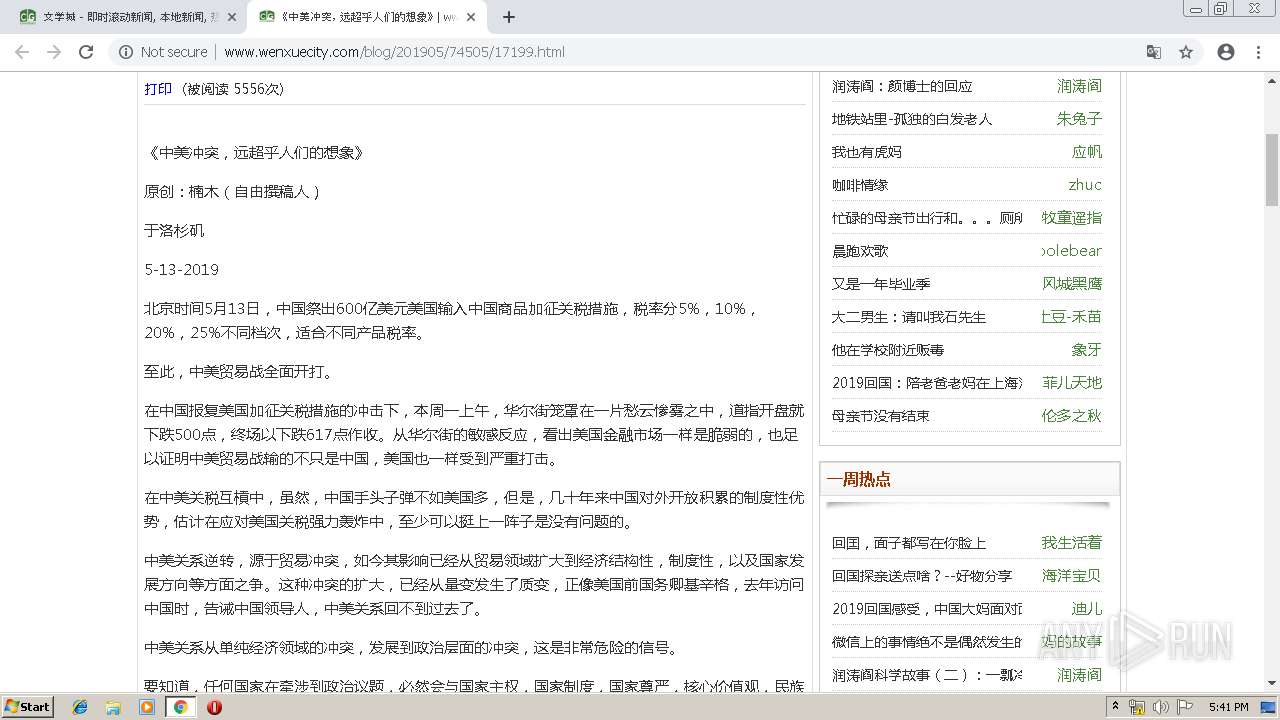Open 2019回国:陪老爸老妈在上海 article

coord(927,383)
